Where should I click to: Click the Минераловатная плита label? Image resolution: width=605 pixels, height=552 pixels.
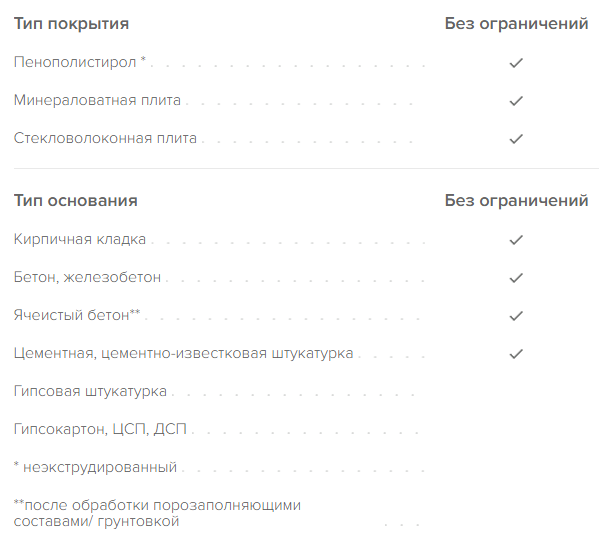coord(97,100)
